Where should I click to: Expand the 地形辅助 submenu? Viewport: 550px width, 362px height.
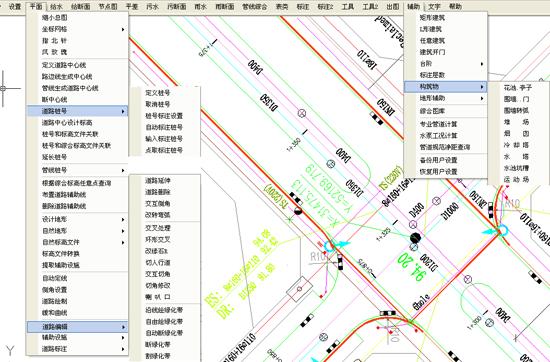pos(445,98)
